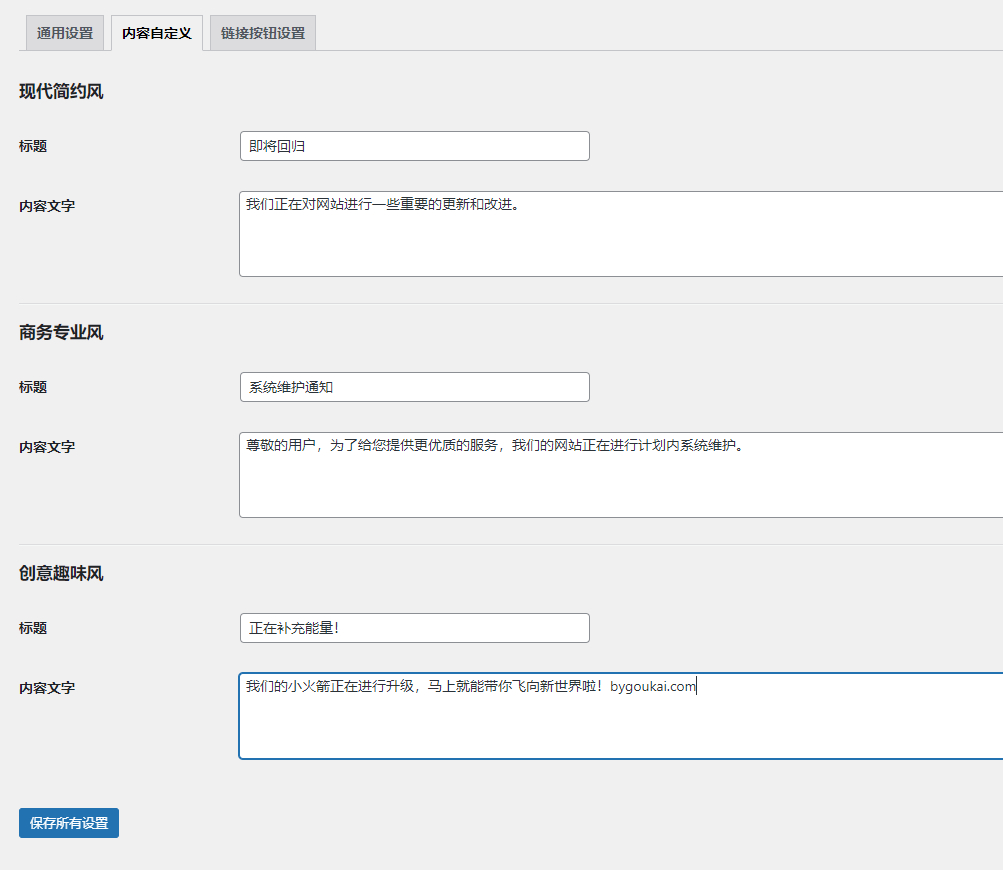Image resolution: width=1003 pixels, height=870 pixels.
Task: Click the 商务专业风 section heading
Action: click(x=61, y=333)
